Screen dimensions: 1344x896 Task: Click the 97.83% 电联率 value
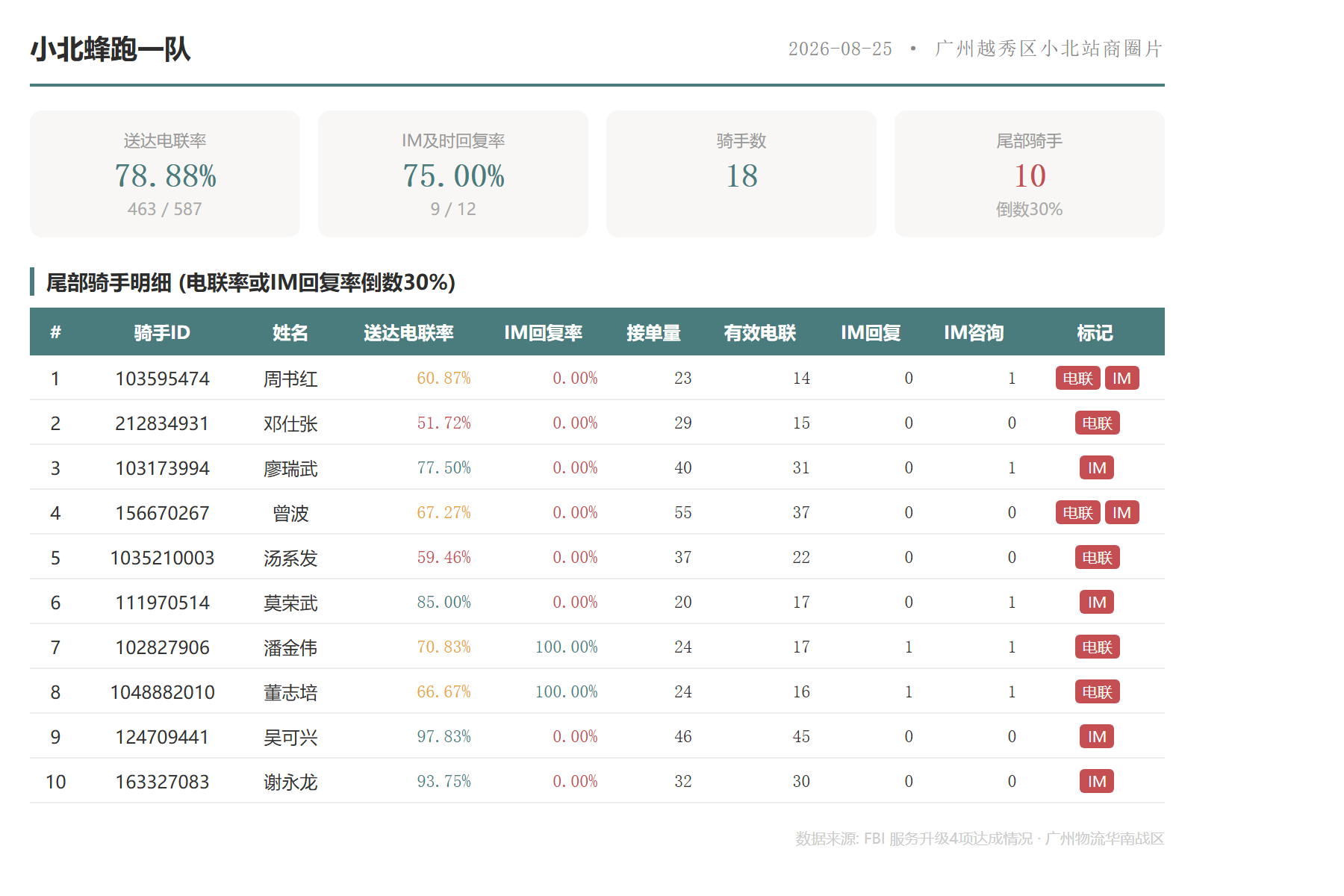point(444,736)
